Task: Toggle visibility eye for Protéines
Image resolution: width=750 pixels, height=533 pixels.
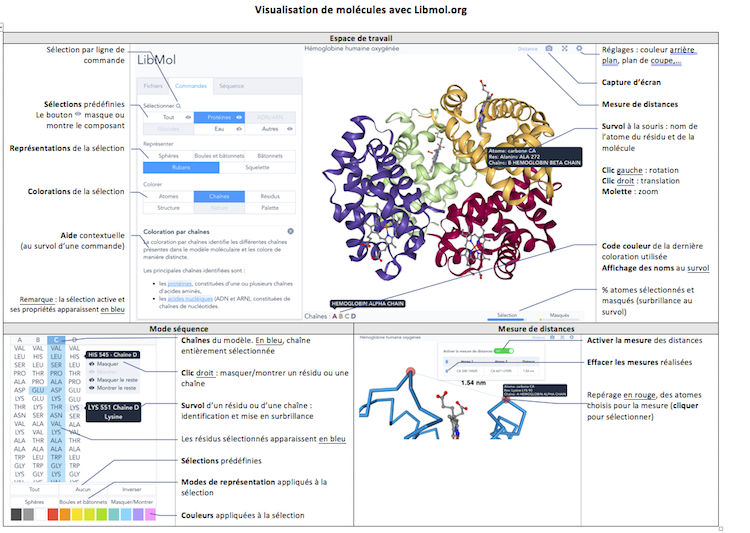Action: pos(239,117)
